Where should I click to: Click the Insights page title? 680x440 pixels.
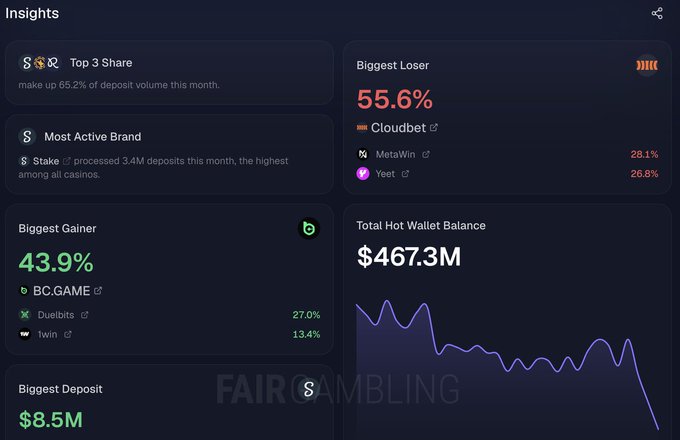pyautogui.click(x=32, y=13)
